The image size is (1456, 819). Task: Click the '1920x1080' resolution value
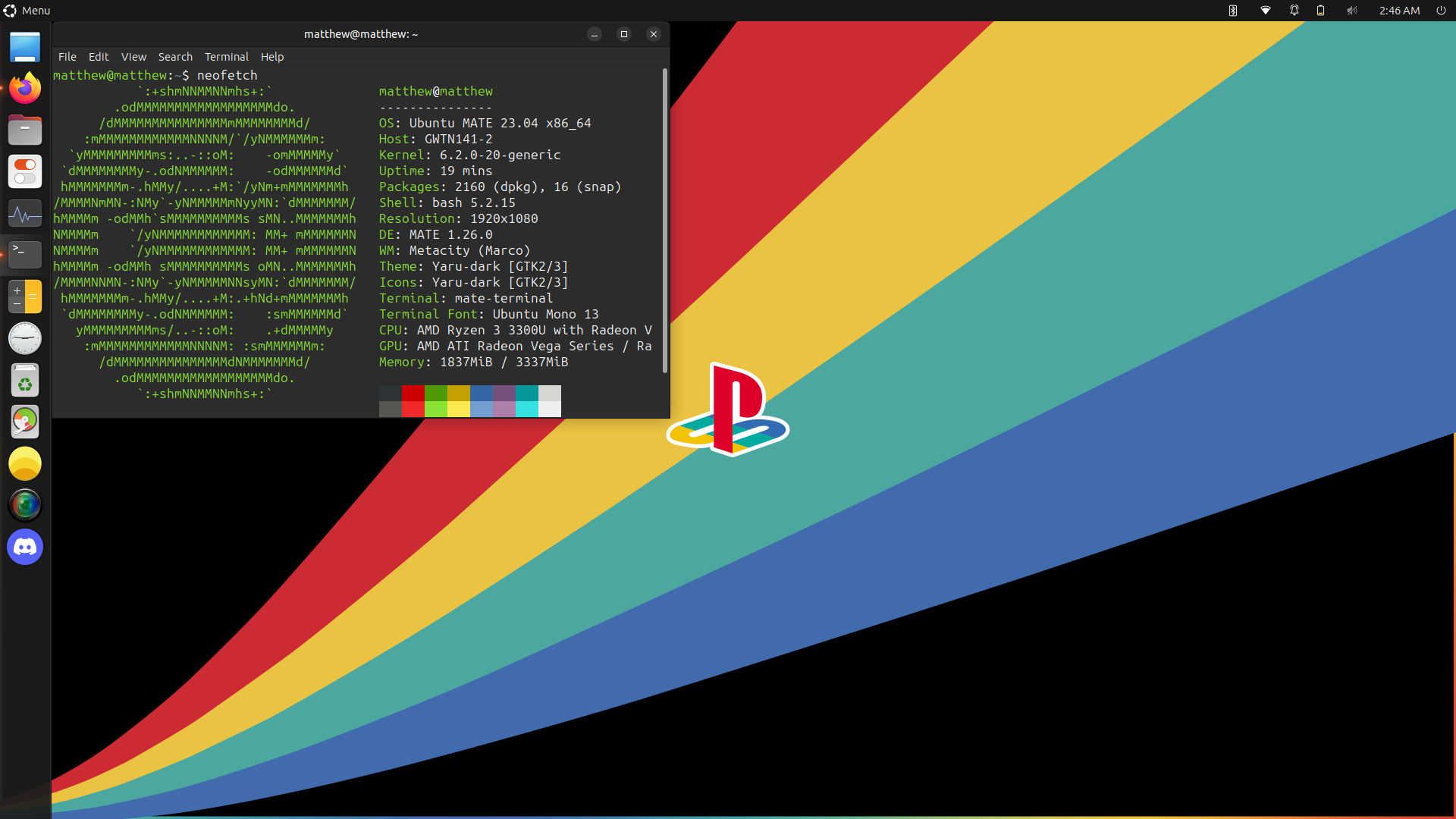pos(504,218)
